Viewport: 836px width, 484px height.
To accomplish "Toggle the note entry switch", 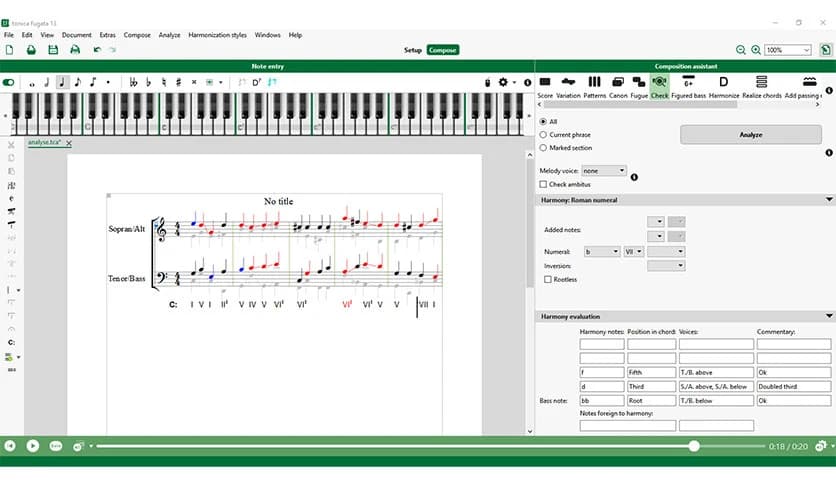I will [x=10, y=82].
